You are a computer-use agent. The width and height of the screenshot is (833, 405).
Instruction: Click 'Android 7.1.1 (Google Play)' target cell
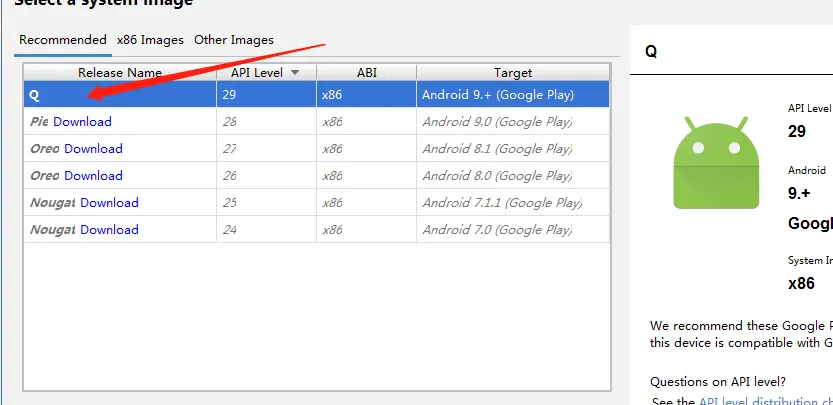pos(513,202)
